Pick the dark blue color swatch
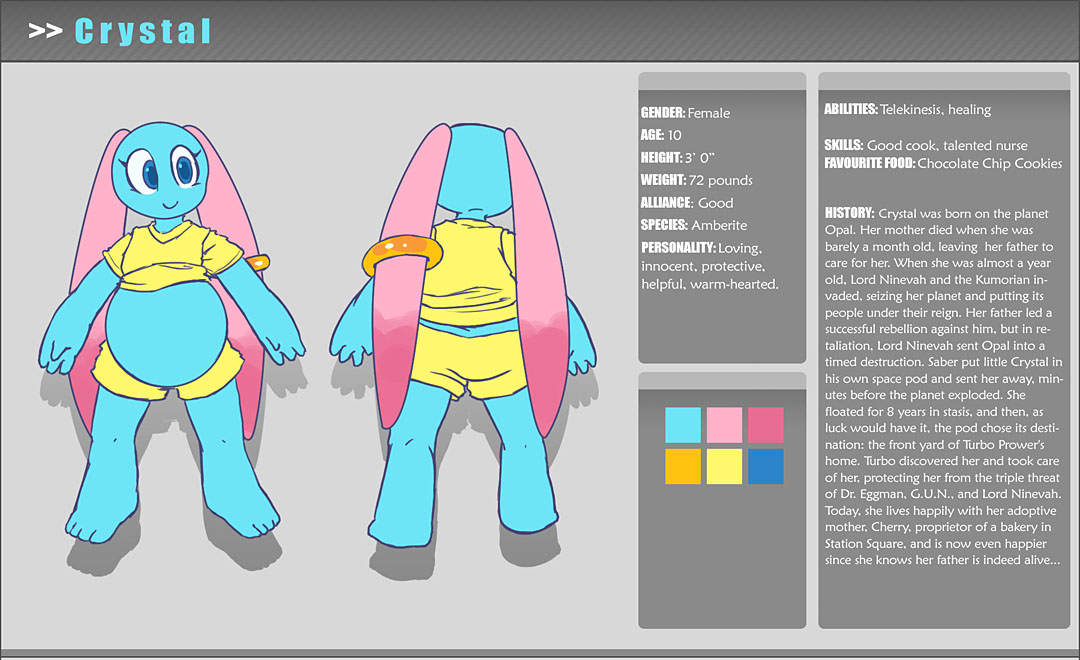 click(765, 466)
